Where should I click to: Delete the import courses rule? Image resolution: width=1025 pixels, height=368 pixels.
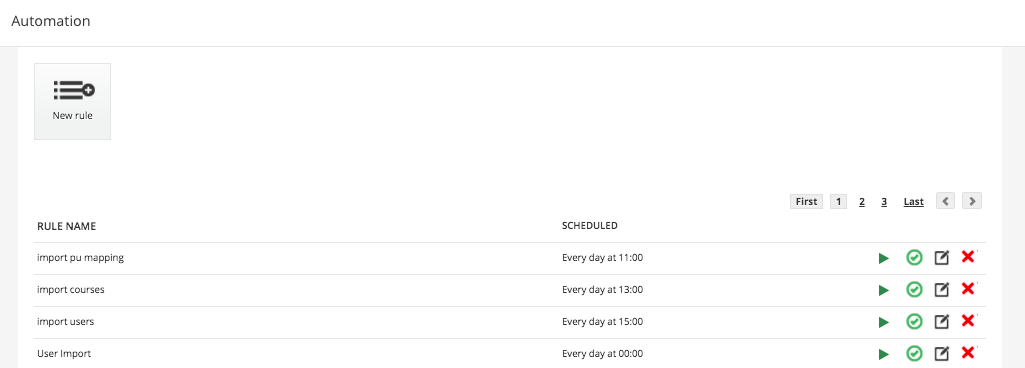click(968, 289)
